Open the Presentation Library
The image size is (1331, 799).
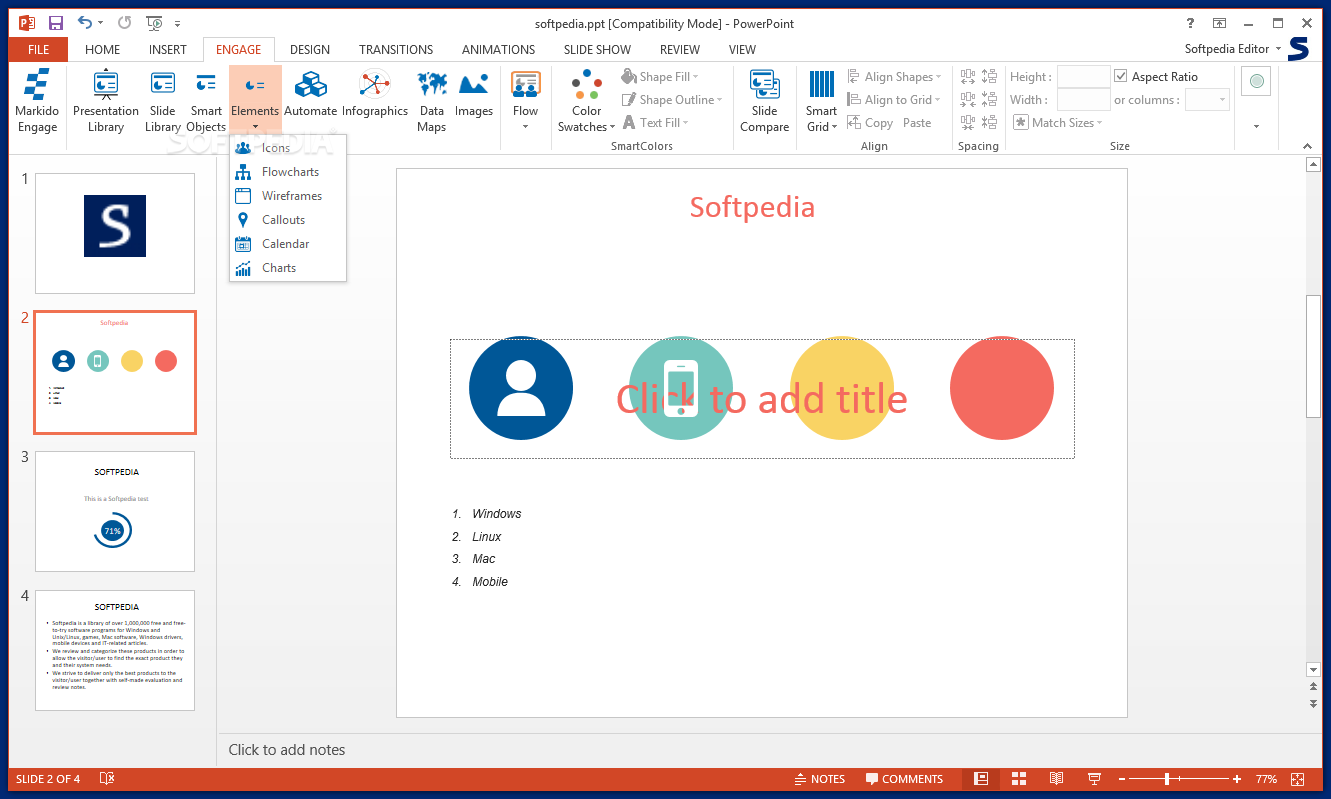tap(105, 101)
